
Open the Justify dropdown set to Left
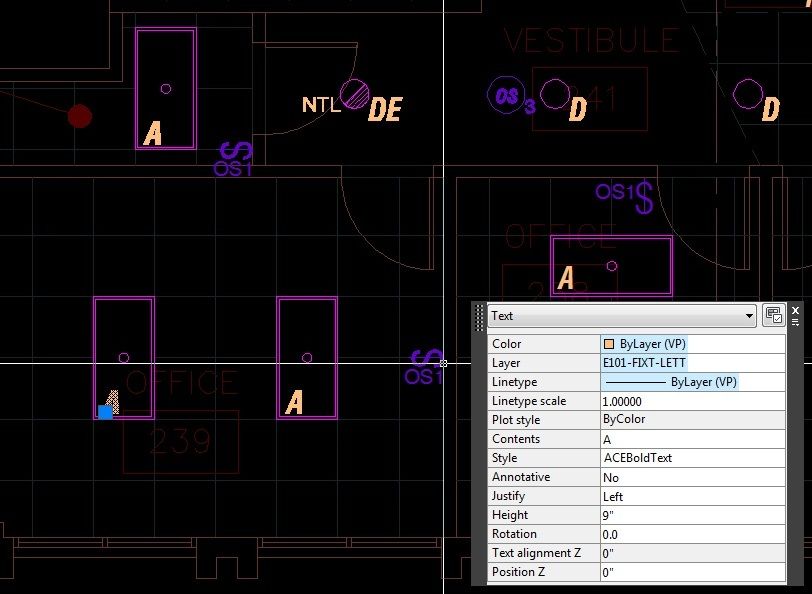pos(690,496)
